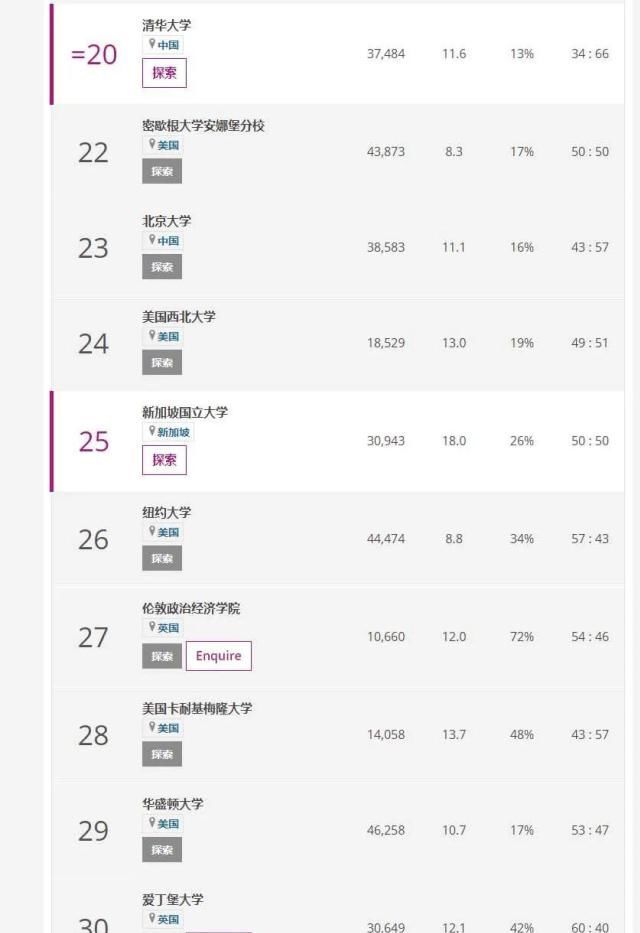Select the 华盛顿大学 university title
640x933 pixels.
(172, 804)
